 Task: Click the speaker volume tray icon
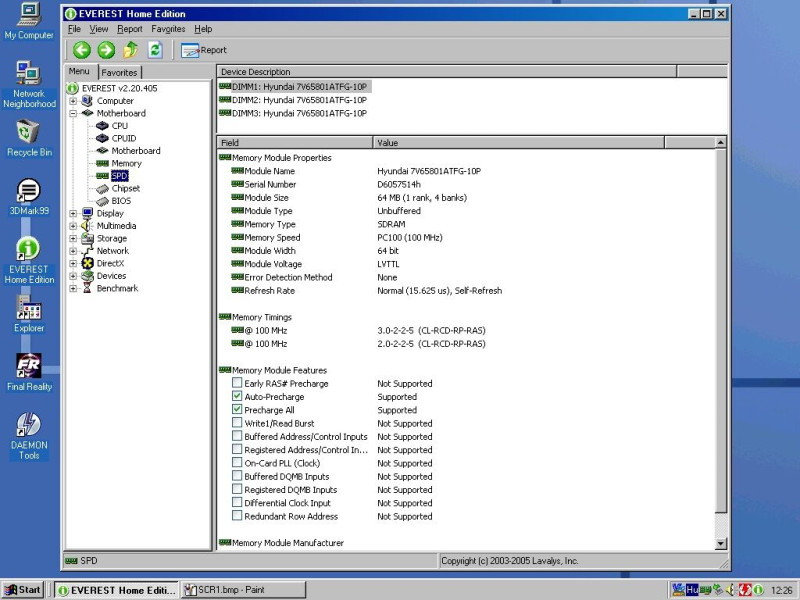[731, 590]
